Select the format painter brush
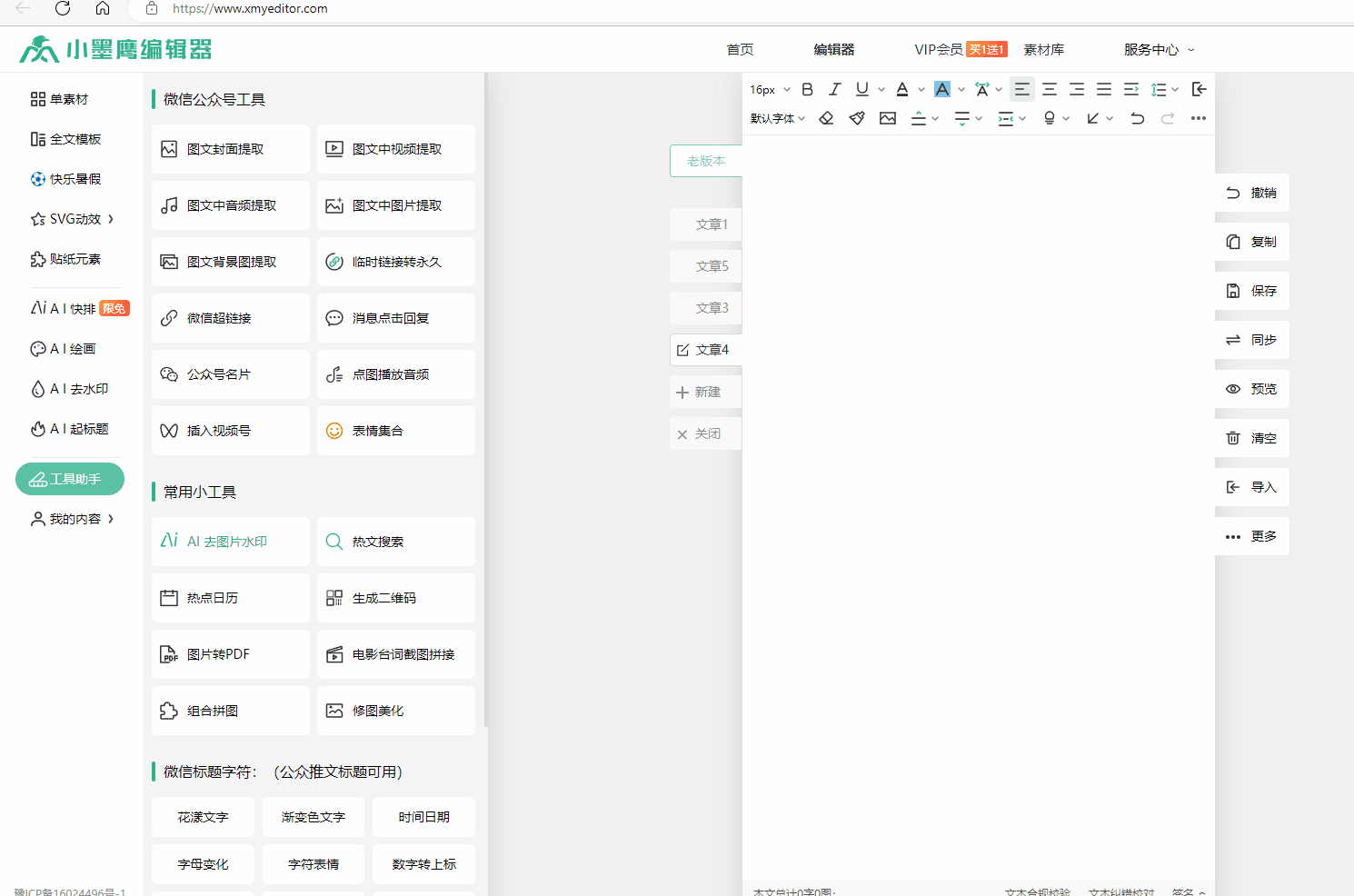 pyautogui.click(x=857, y=118)
